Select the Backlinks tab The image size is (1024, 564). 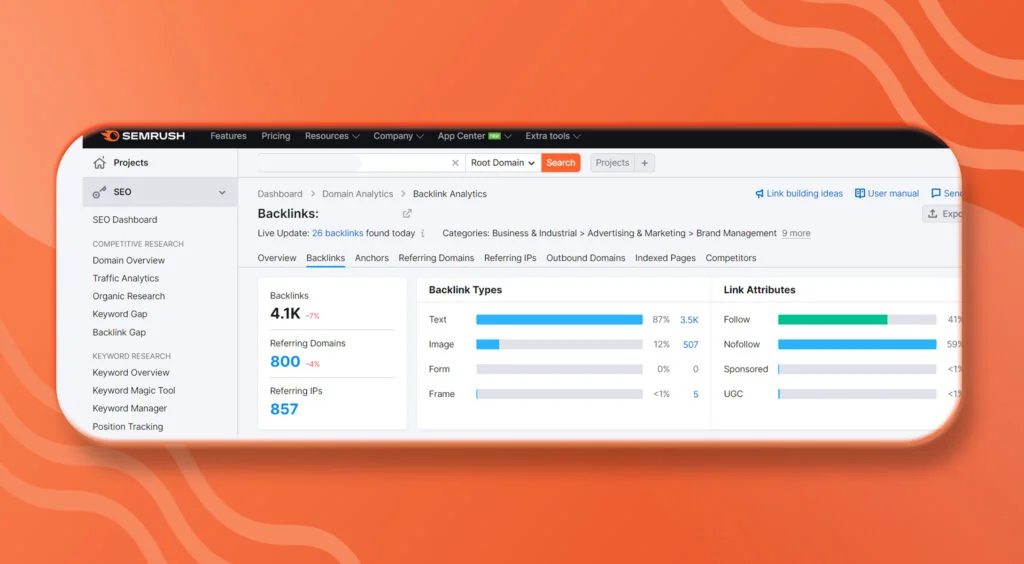(x=325, y=258)
